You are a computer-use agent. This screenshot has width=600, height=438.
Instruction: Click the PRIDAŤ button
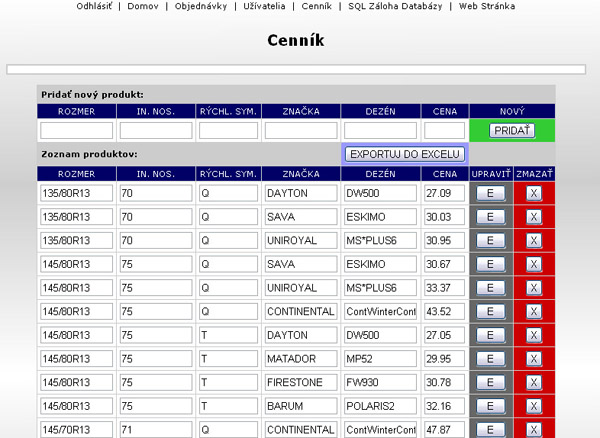click(512, 130)
